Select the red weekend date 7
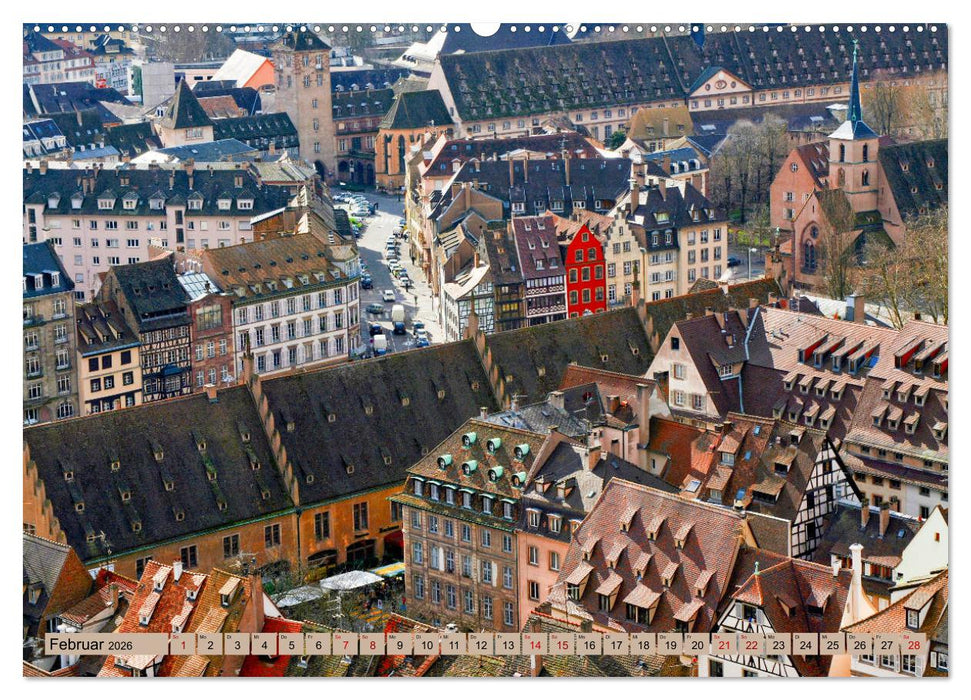The width and height of the screenshot is (971, 700). (x=347, y=647)
